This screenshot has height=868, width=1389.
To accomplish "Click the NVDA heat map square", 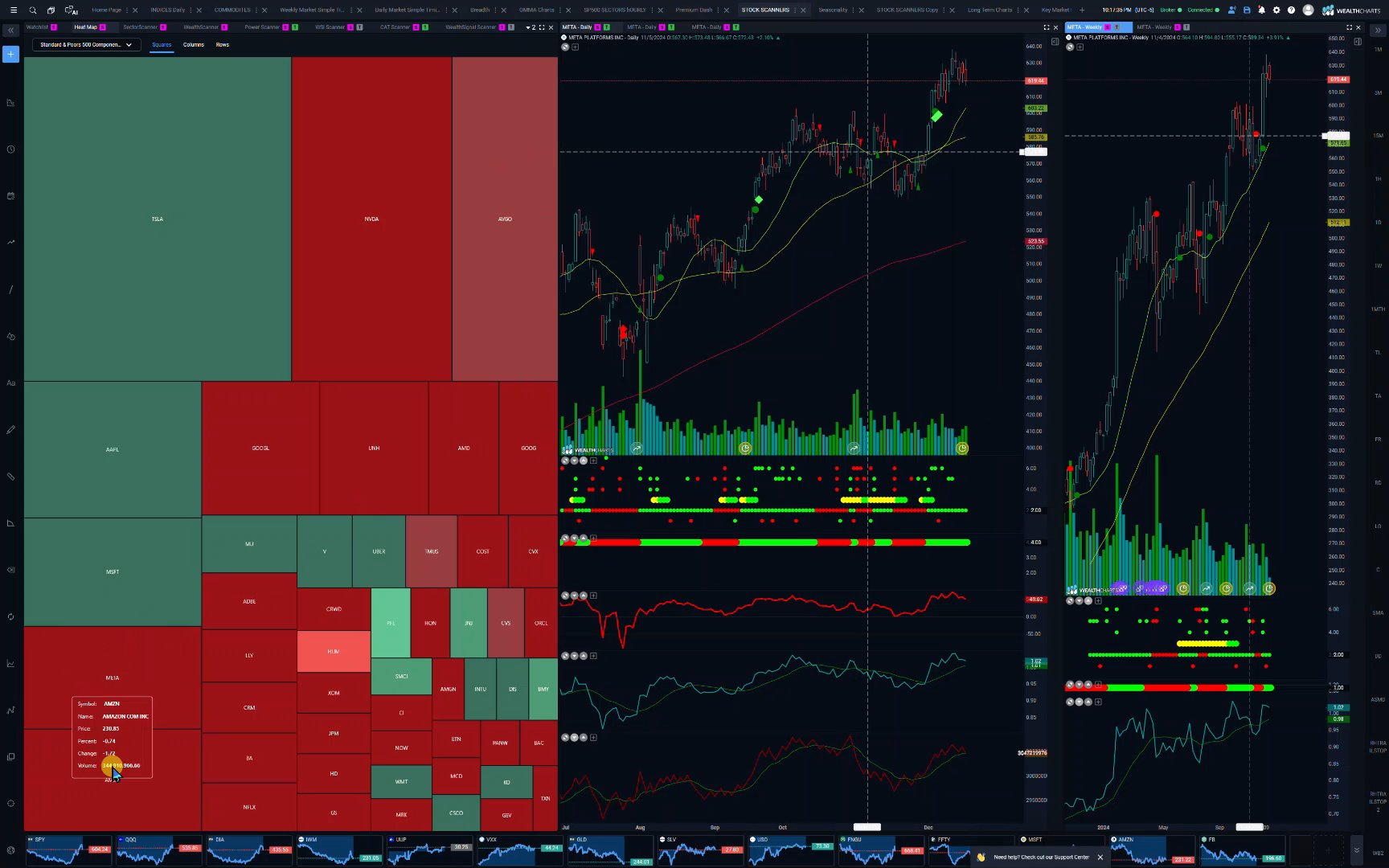I will point(371,219).
